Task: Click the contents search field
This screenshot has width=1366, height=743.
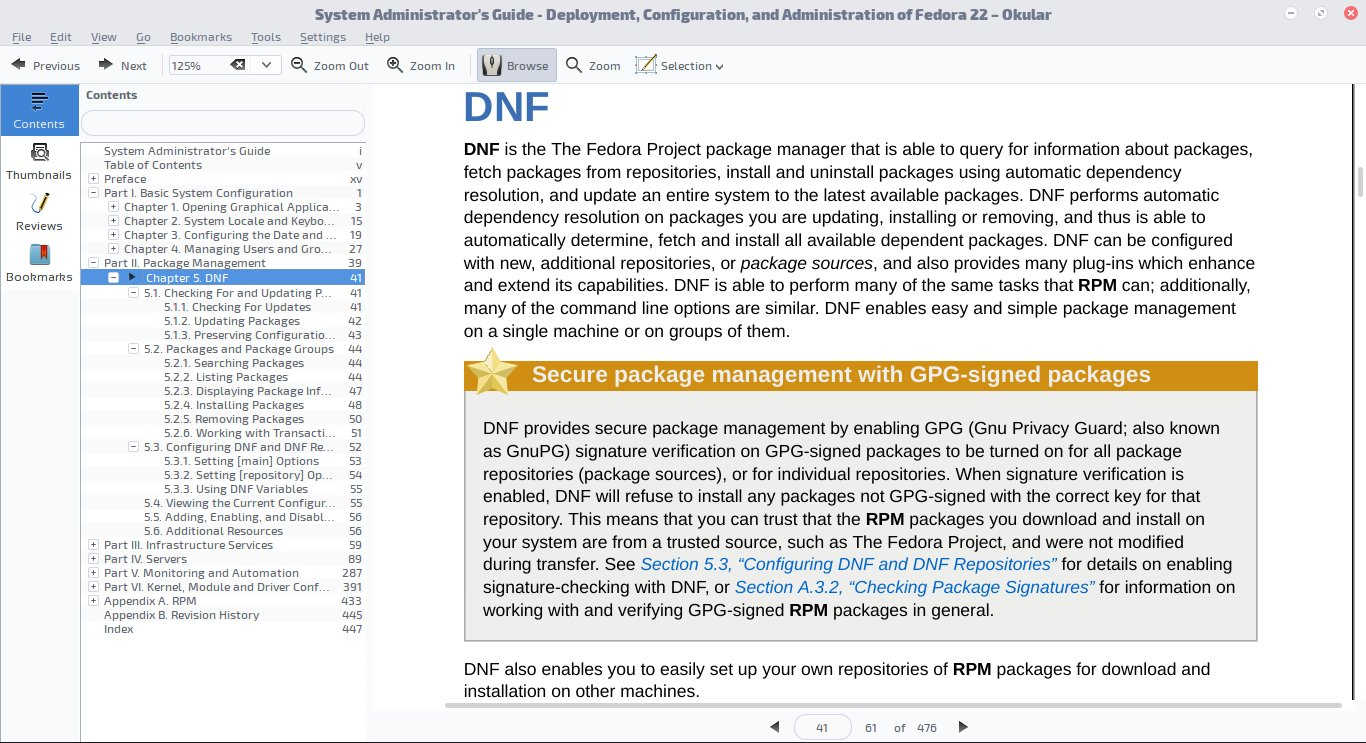Action: point(222,123)
